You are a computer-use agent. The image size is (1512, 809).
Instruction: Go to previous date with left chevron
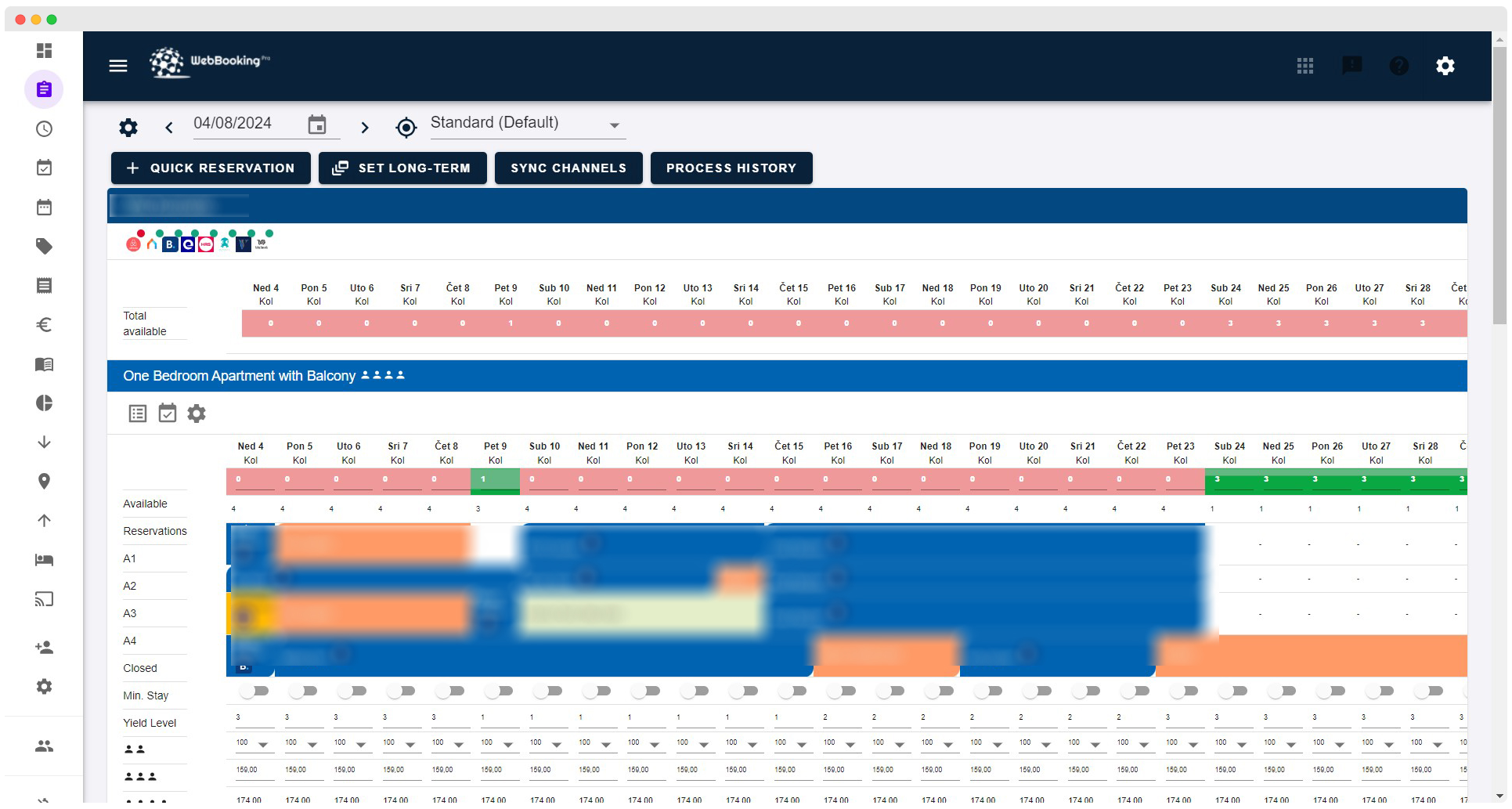[169, 127]
